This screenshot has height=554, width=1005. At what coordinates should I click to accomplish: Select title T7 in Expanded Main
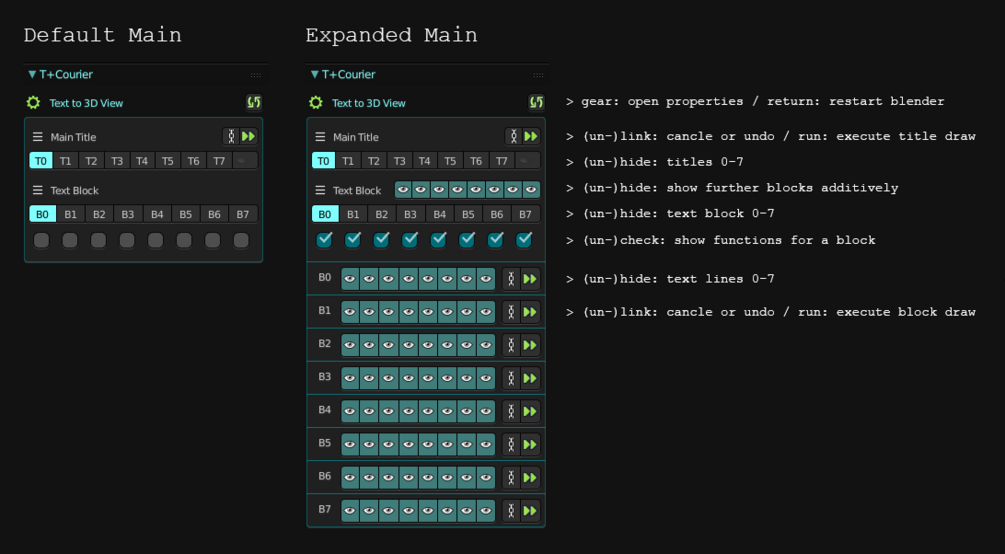click(x=501, y=160)
